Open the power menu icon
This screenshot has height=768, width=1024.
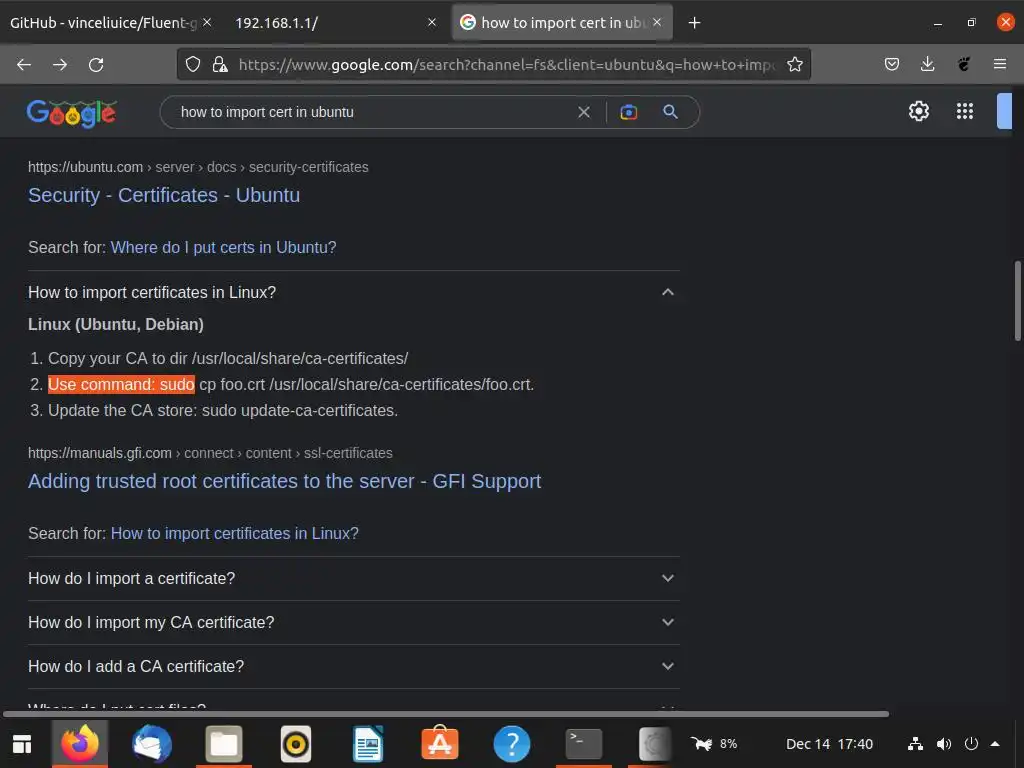coord(971,743)
